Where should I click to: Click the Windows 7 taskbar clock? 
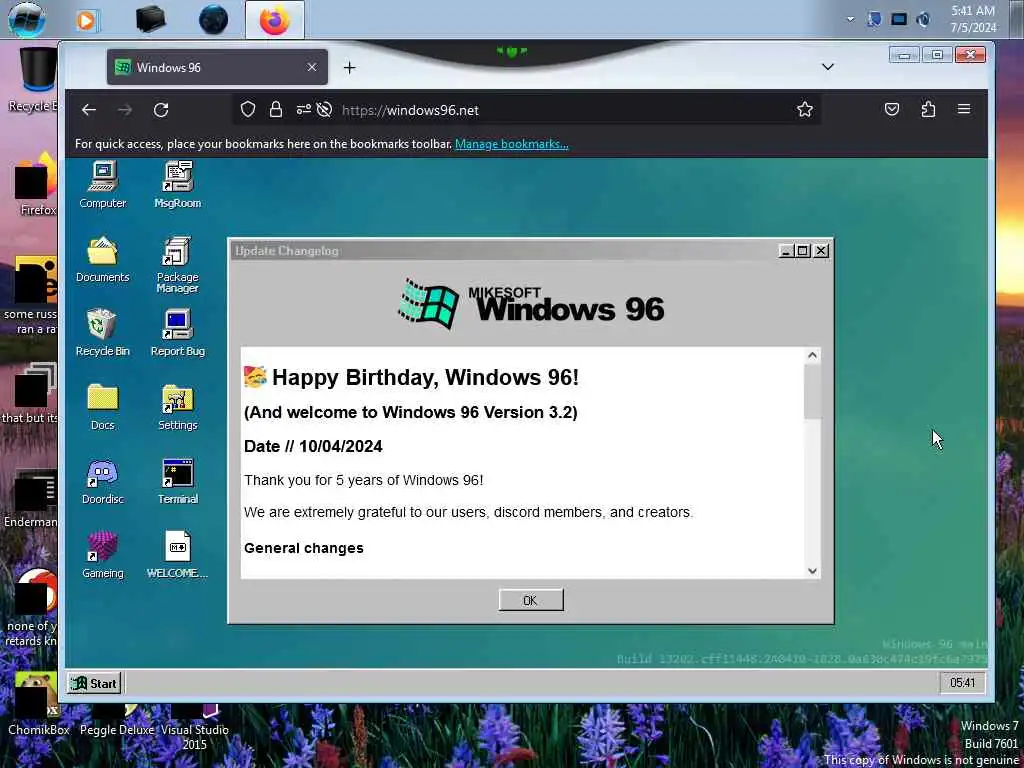pos(973,19)
